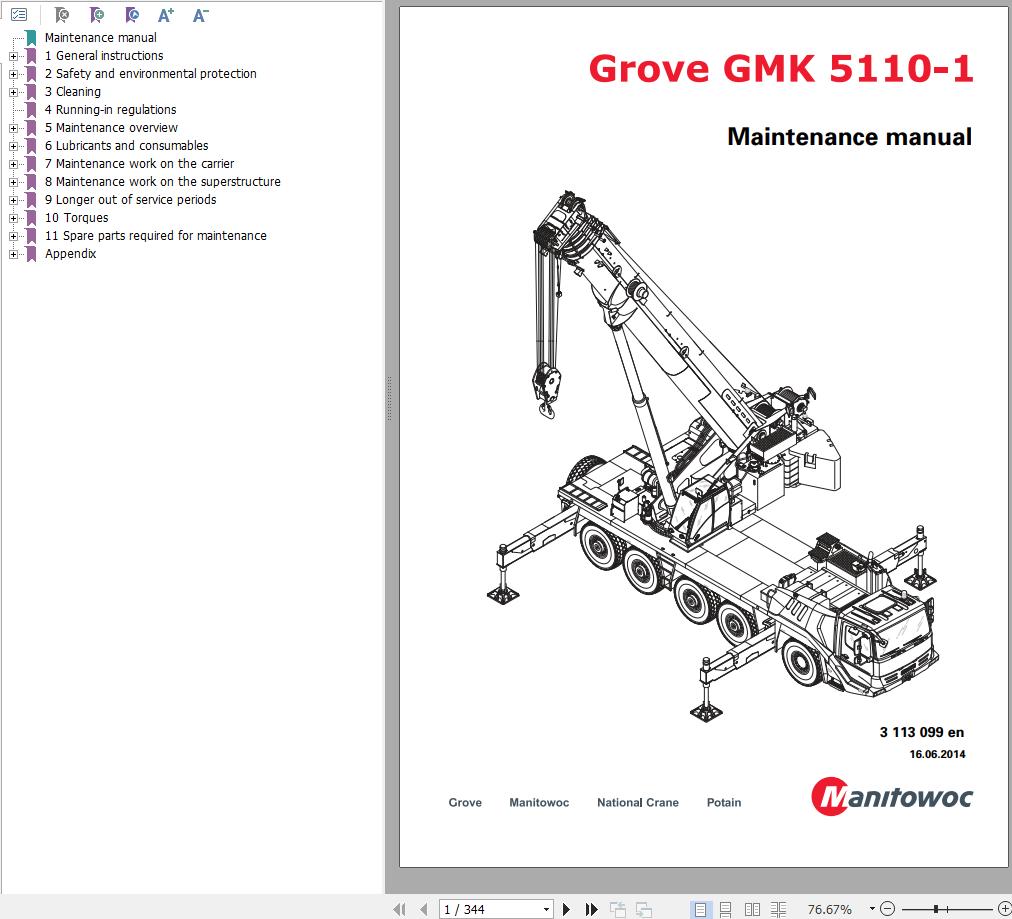Expand '10 Torques' bookmark node
This screenshot has height=919, width=1012.
coord(14,219)
